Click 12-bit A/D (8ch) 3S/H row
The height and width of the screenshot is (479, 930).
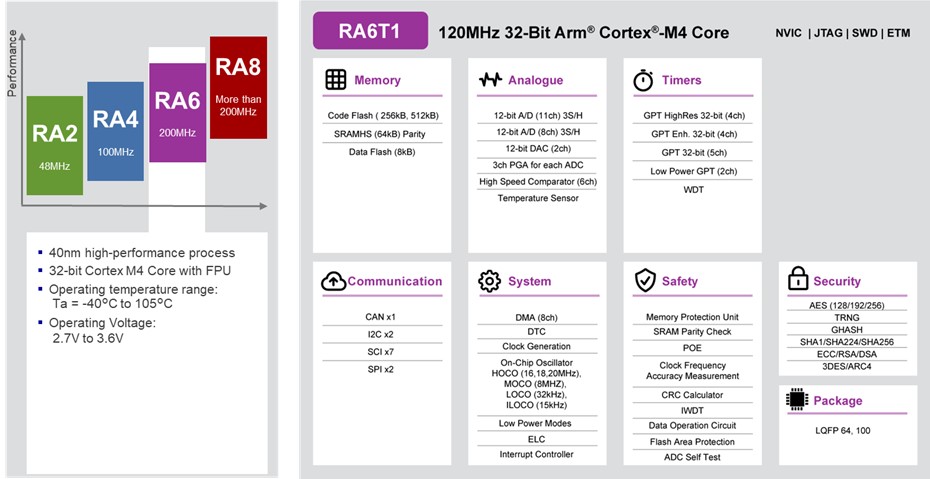537,132
